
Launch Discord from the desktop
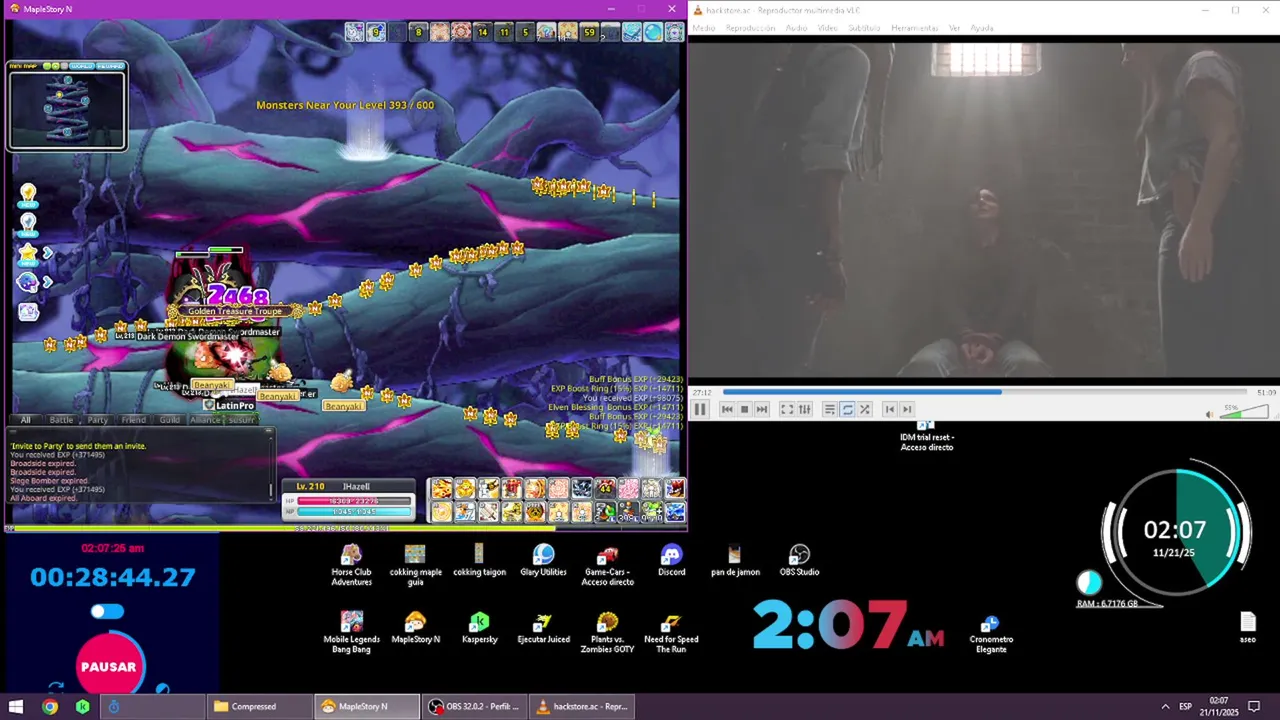(x=671, y=560)
